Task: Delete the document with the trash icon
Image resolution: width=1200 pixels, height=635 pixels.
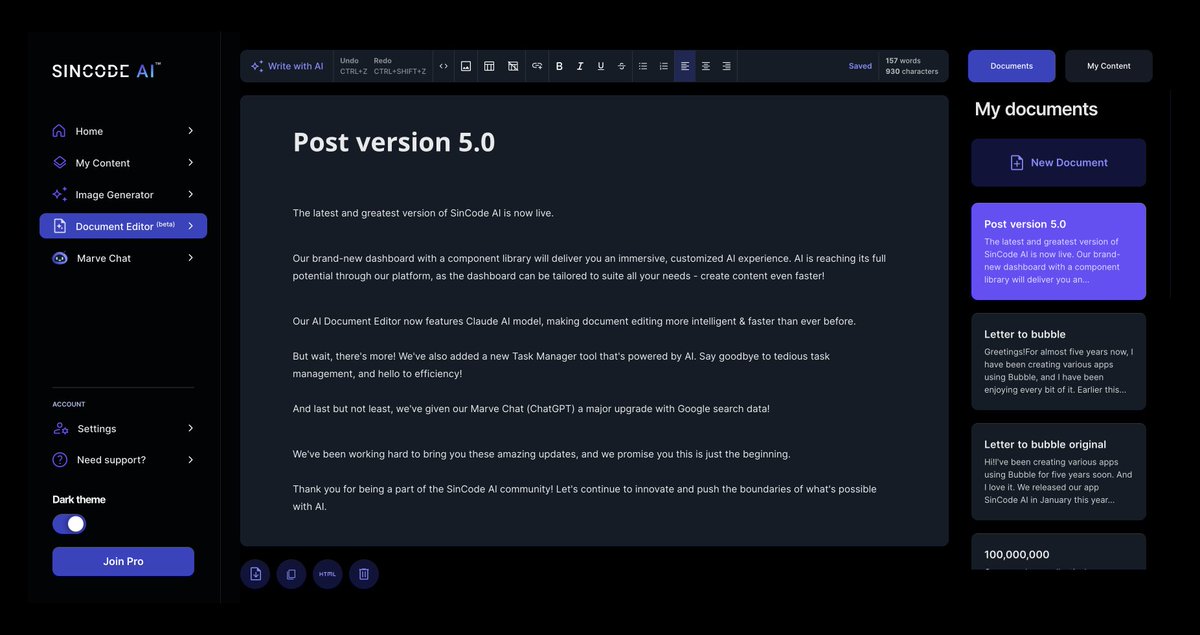Action: [364, 574]
